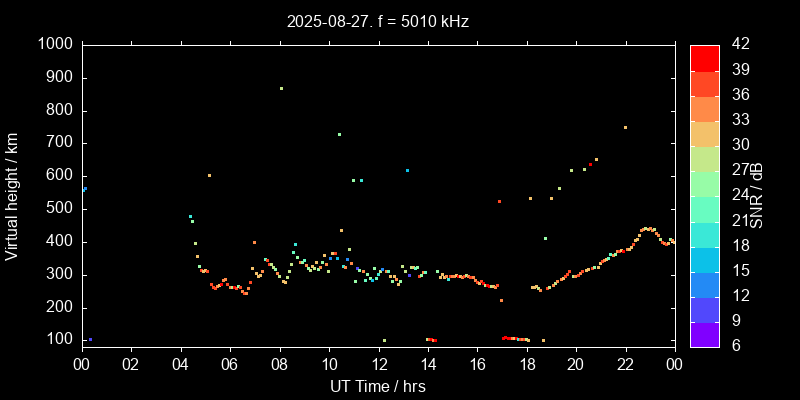Click the plot title with date and frequency
The width and height of the screenshot is (800, 400).
378,20
